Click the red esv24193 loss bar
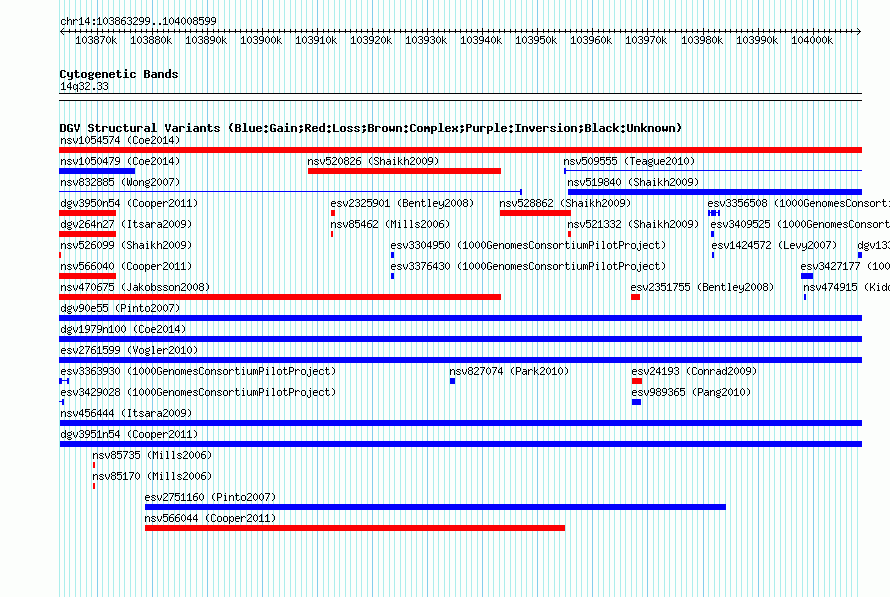This screenshot has height=597, width=890. click(x=637, y=381)
